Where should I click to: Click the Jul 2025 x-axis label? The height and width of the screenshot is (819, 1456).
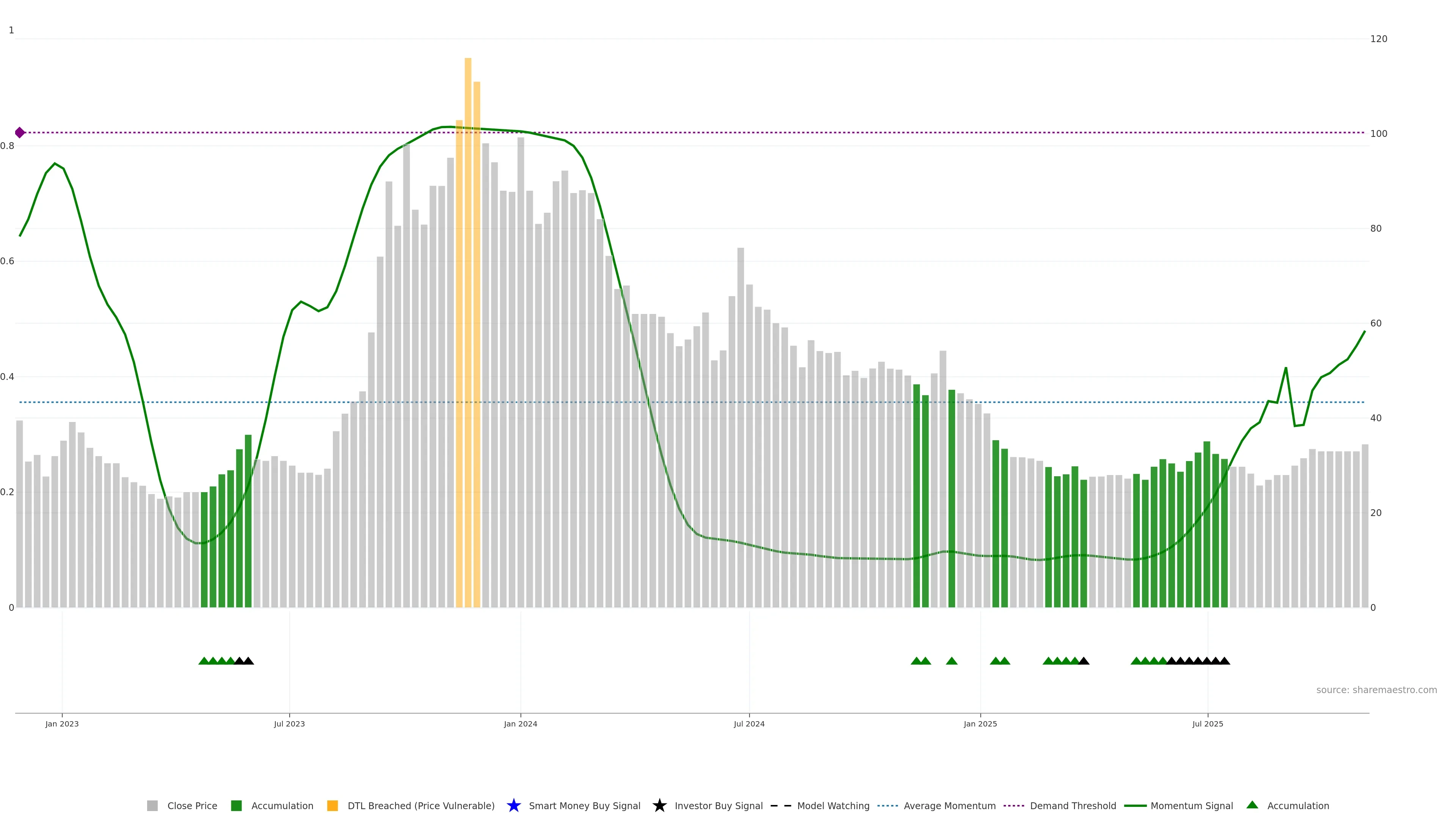click(1207, 723)
